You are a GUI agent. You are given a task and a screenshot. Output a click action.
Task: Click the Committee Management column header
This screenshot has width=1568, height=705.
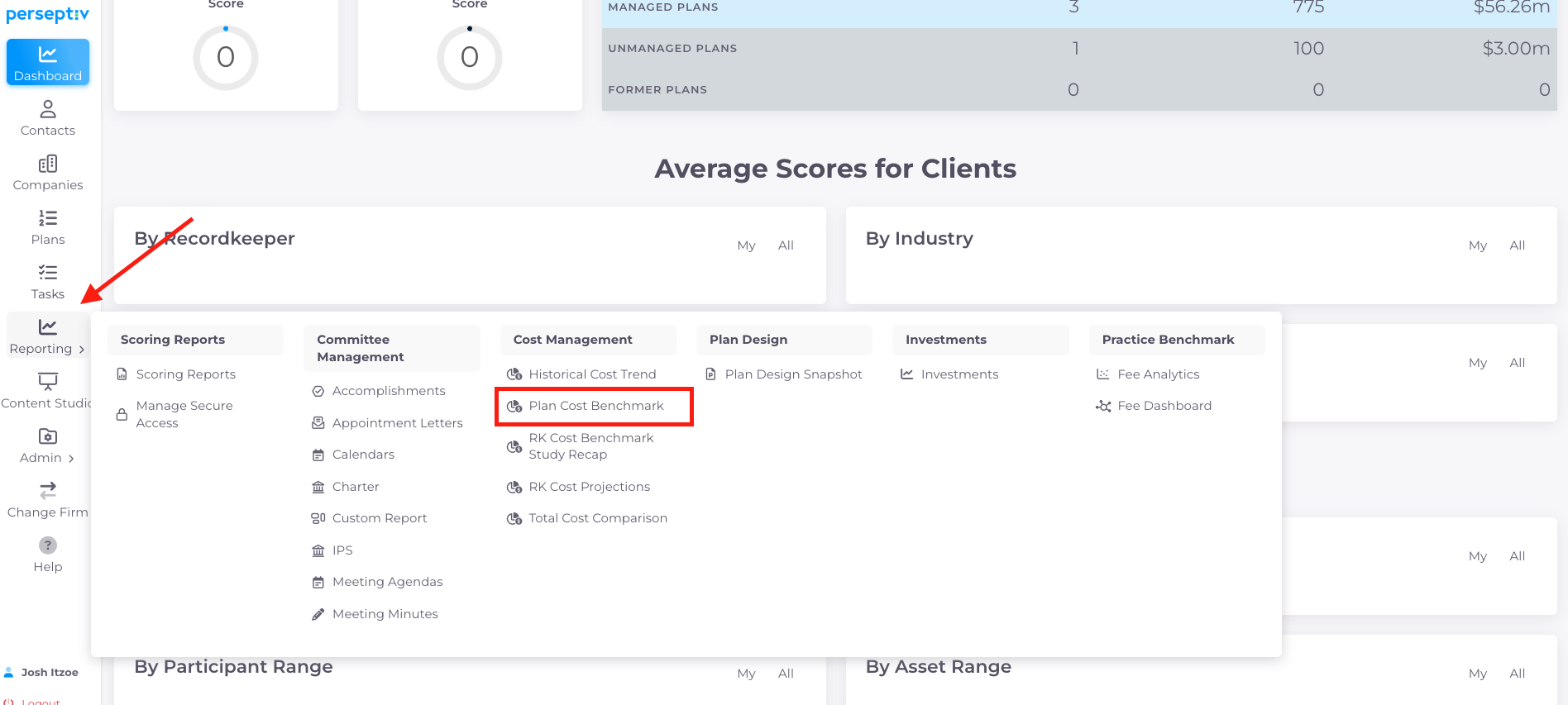click(x=361, y=348)
